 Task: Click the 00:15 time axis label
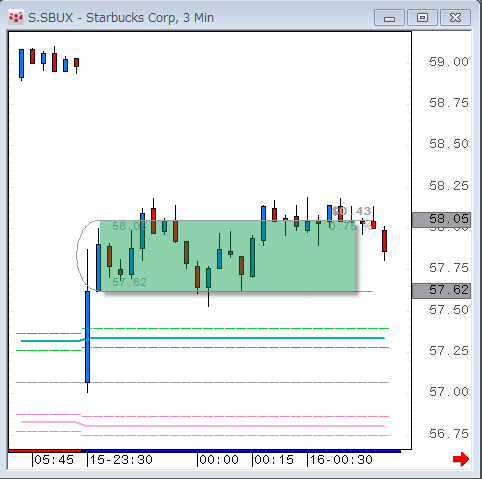(x=274, y=460)
